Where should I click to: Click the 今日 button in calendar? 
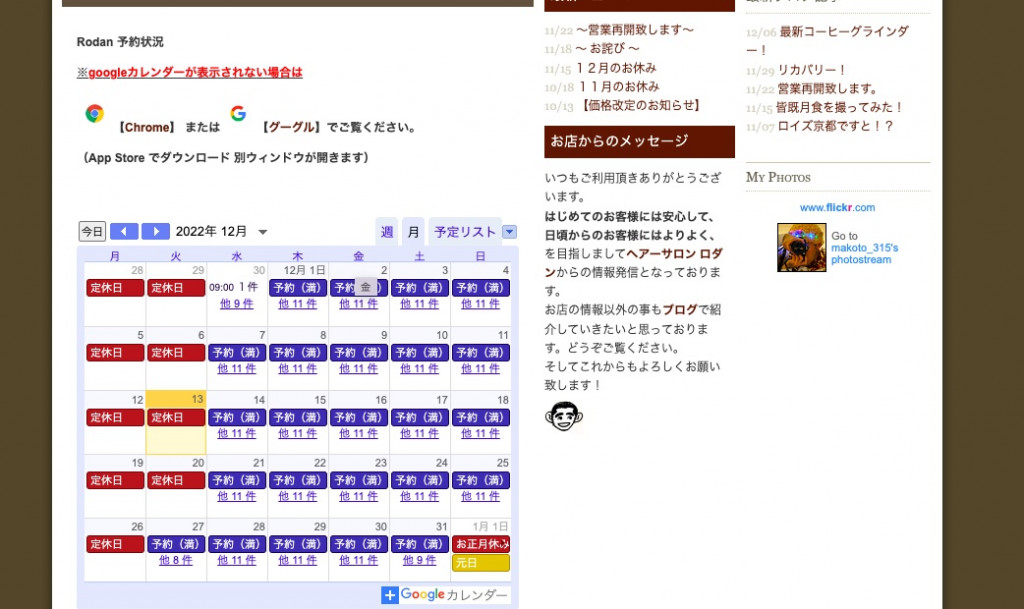(x=92, y=231)
